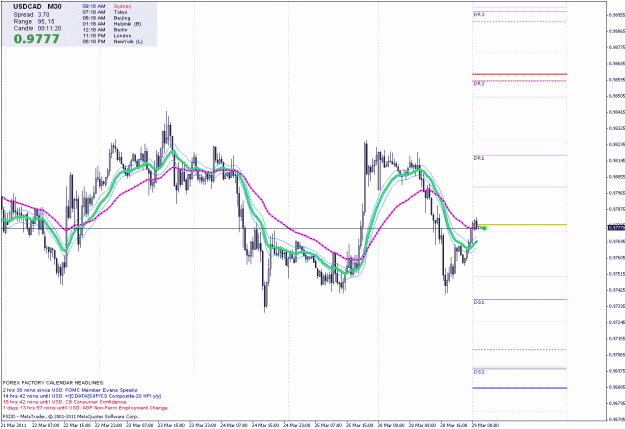Click the 29 Mar 00:00 time axis label
This screenshot has width=625, height=429.
[x=485, y=425]
